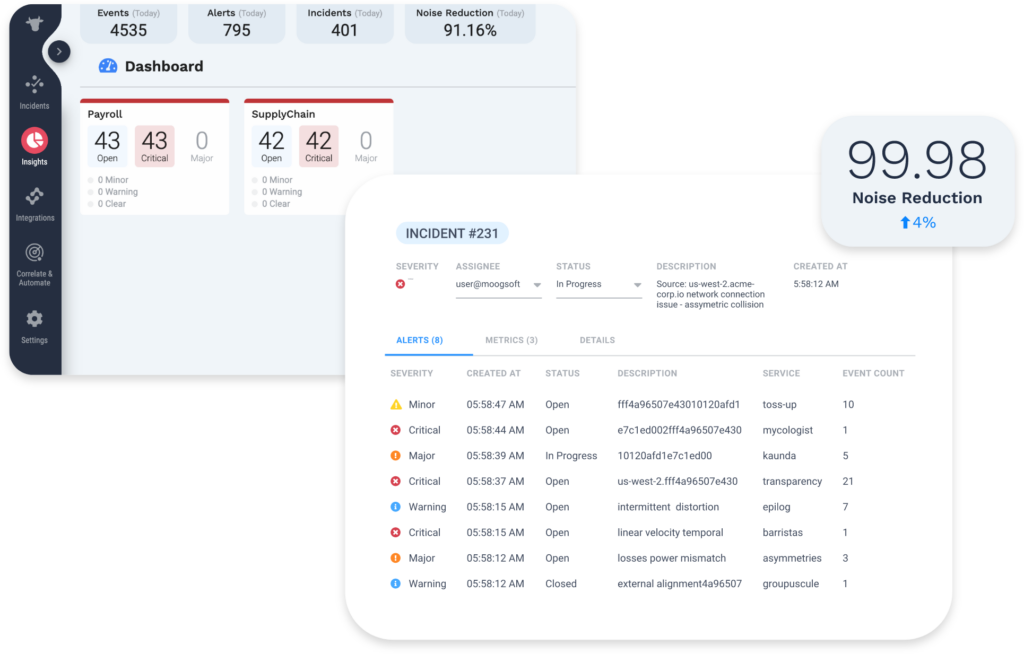Open the DETAILS tab

click(597, 340)
